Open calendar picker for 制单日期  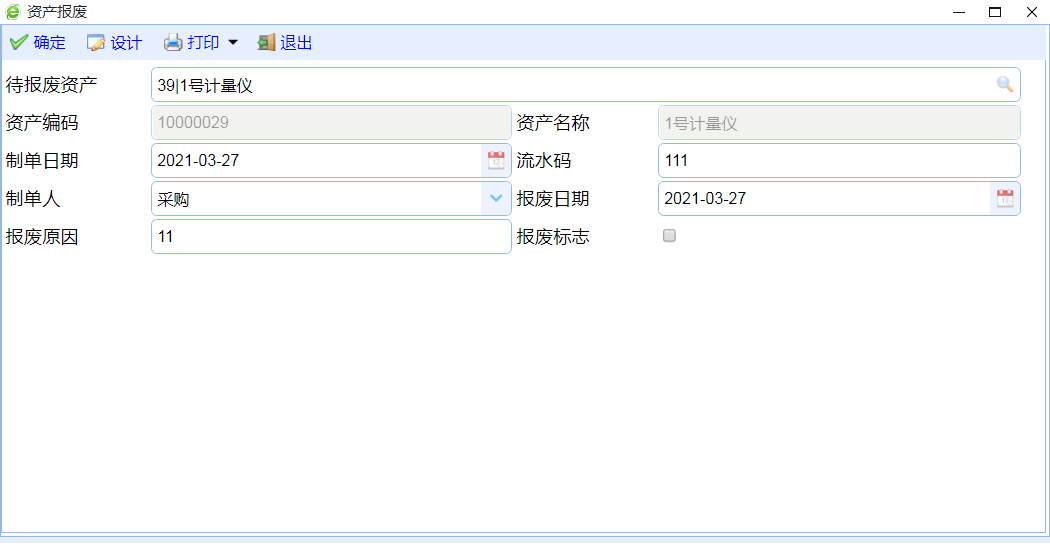[x=496, y=161]
